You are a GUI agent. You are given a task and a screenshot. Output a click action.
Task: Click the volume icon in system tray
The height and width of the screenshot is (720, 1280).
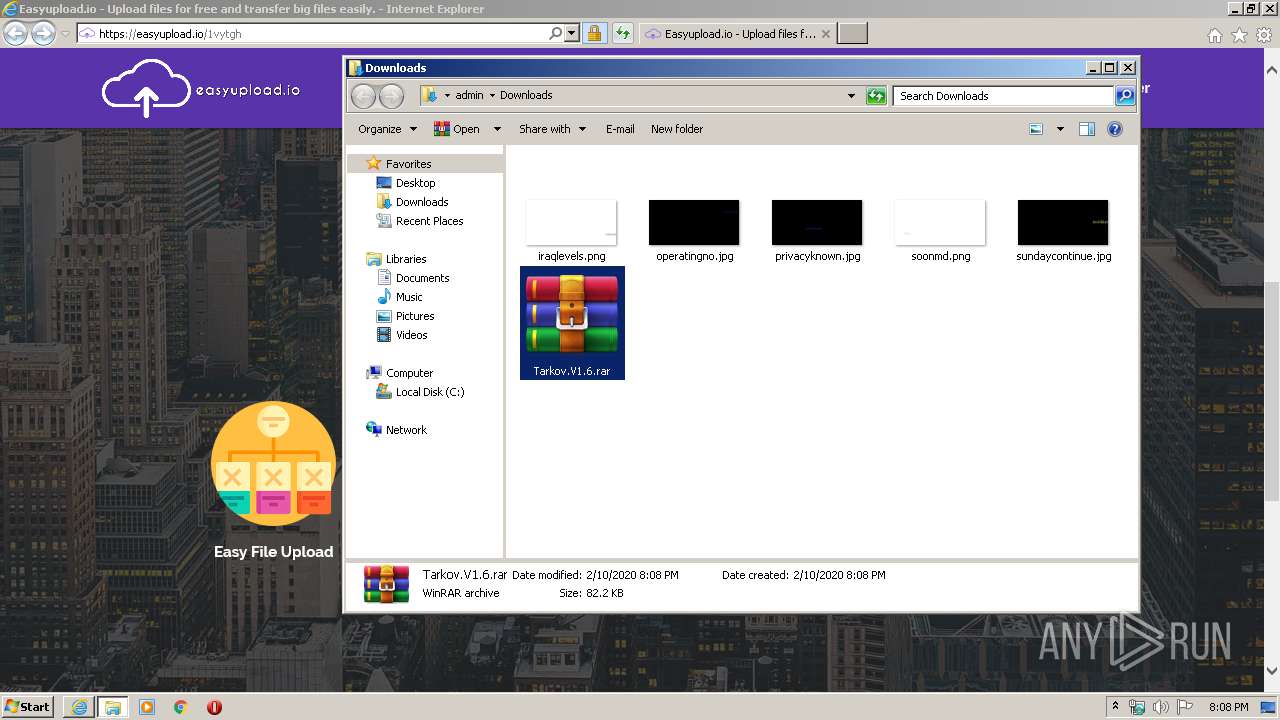[x=1161, y=707]
